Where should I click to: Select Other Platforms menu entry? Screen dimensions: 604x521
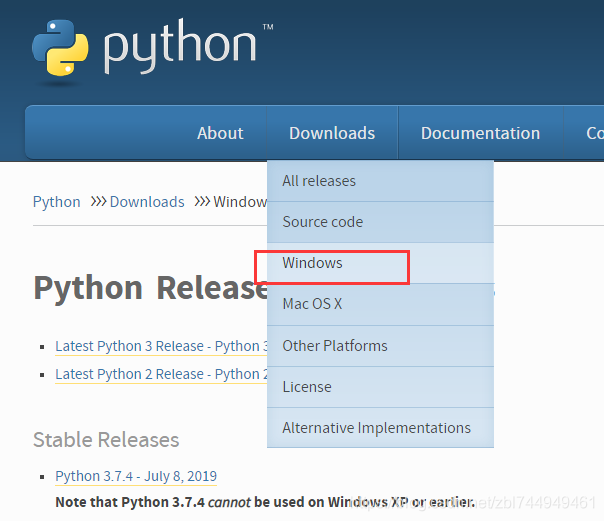click(380, 346)
